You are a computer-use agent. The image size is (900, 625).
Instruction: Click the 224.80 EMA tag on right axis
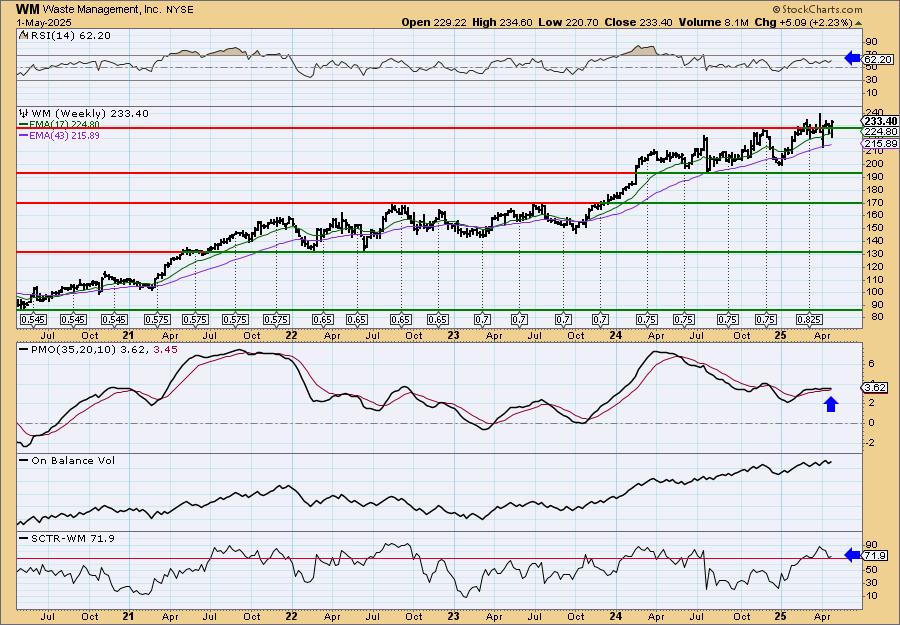tap(880, 132)
